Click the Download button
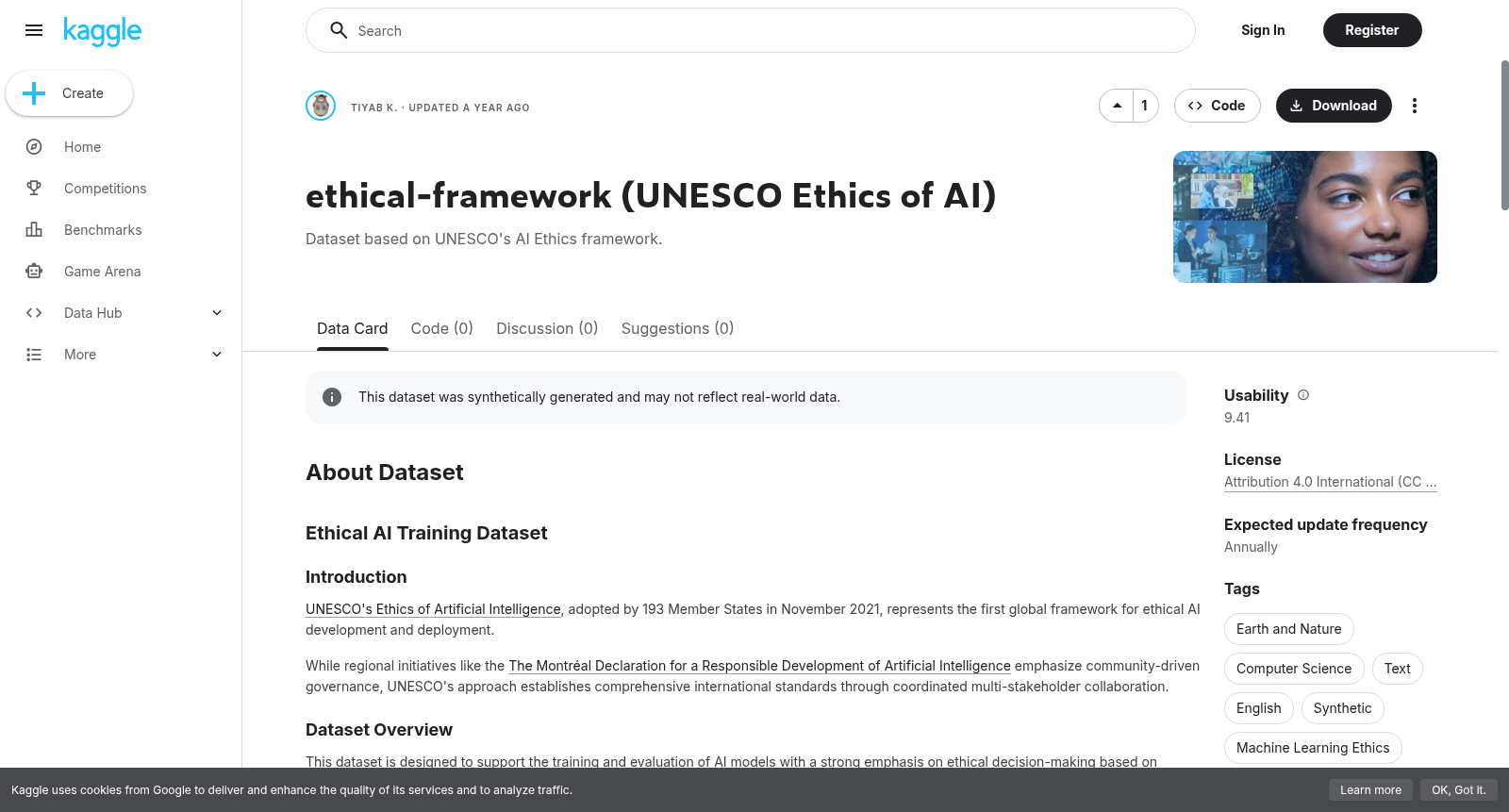 pyautogui.click(x=1334, y=106)
